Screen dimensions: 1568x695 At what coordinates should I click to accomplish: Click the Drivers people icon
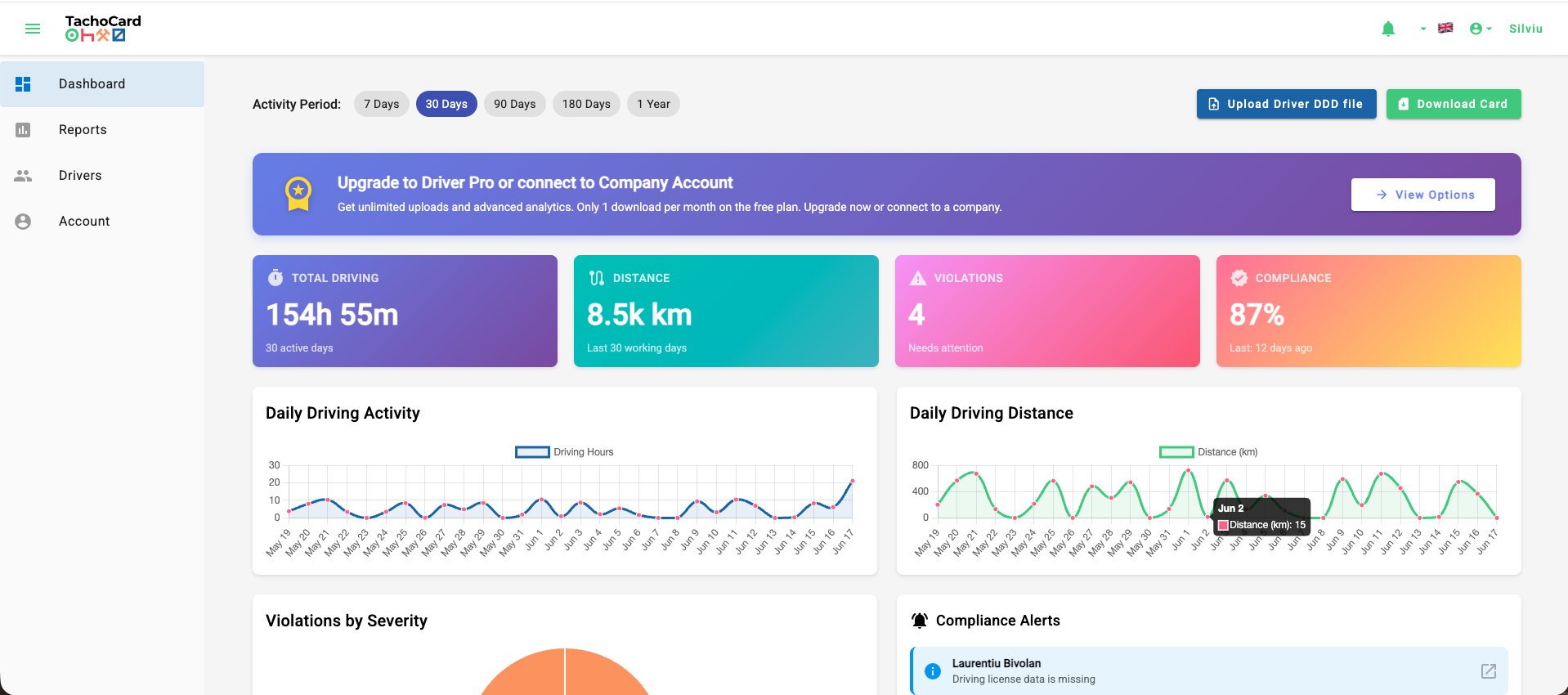(23, 176)
